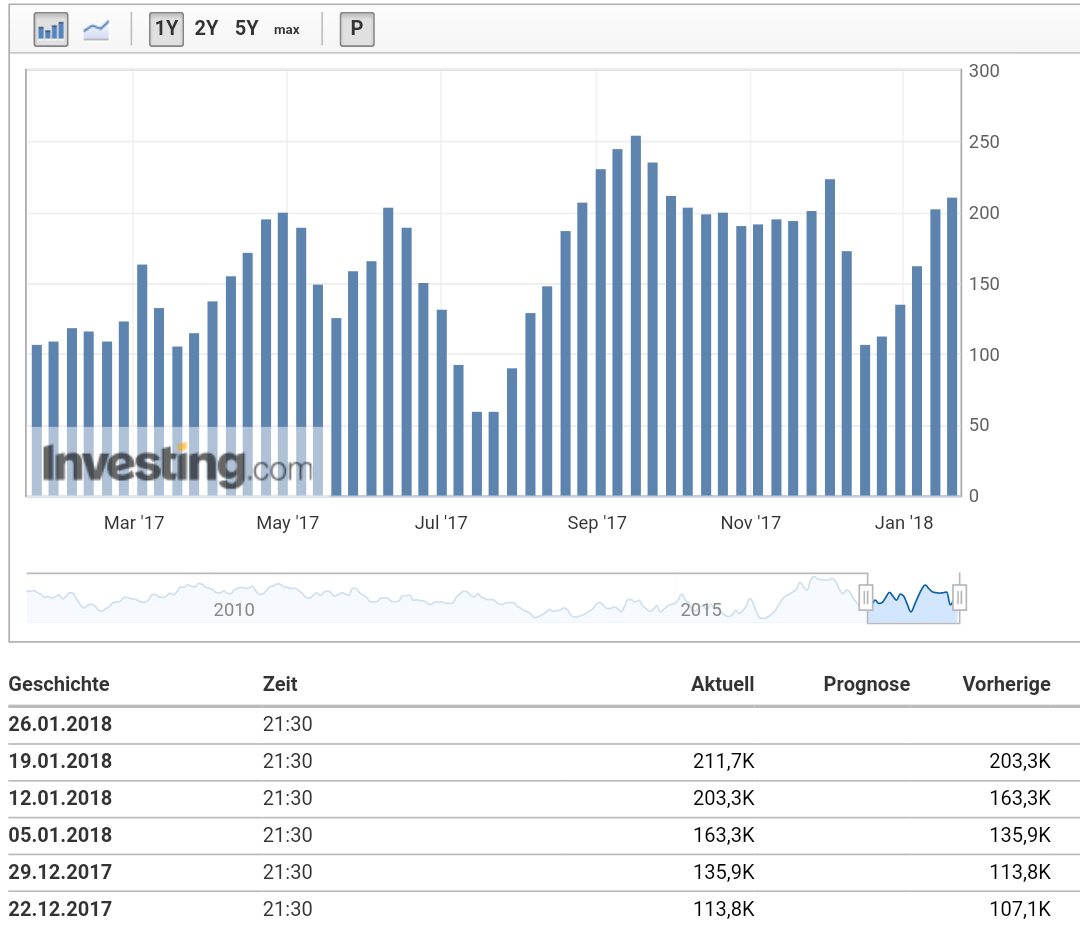Click the 203,3K previous value for 19.01.2018
The width and height of the screenshot is (1080, 943).
click(x=1020, y=761)
